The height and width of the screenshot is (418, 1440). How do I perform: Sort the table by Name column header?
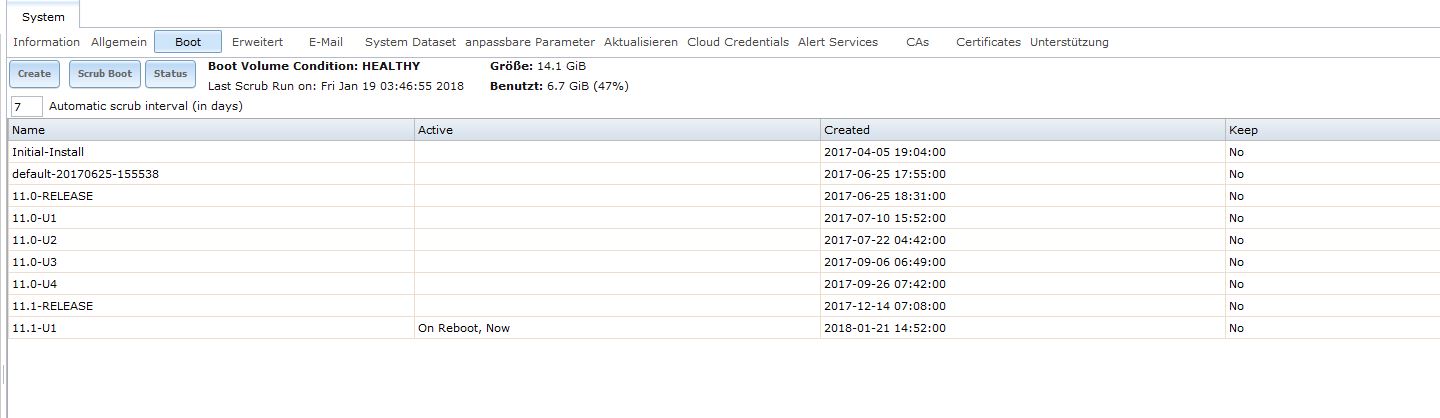click(x=210, y=130)
